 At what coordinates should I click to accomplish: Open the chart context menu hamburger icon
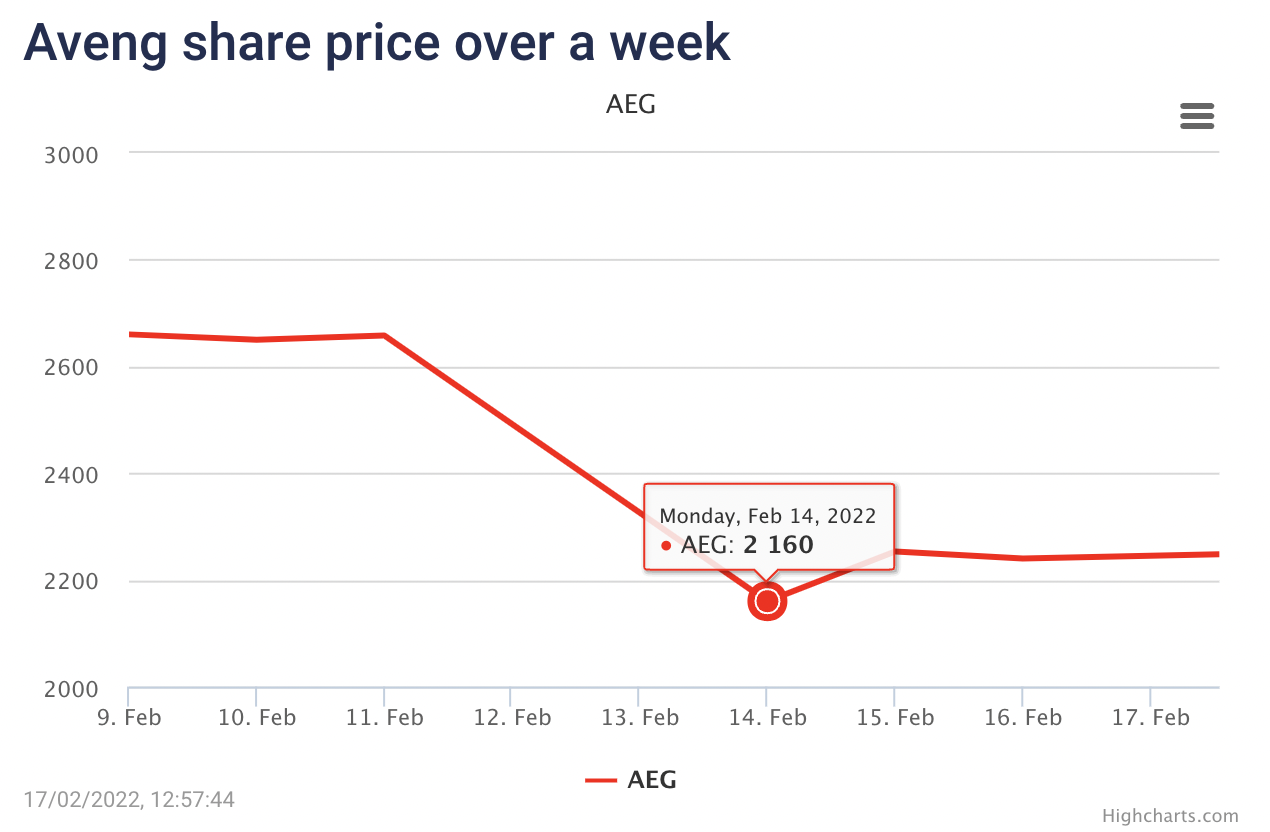tap(1197, 116)
